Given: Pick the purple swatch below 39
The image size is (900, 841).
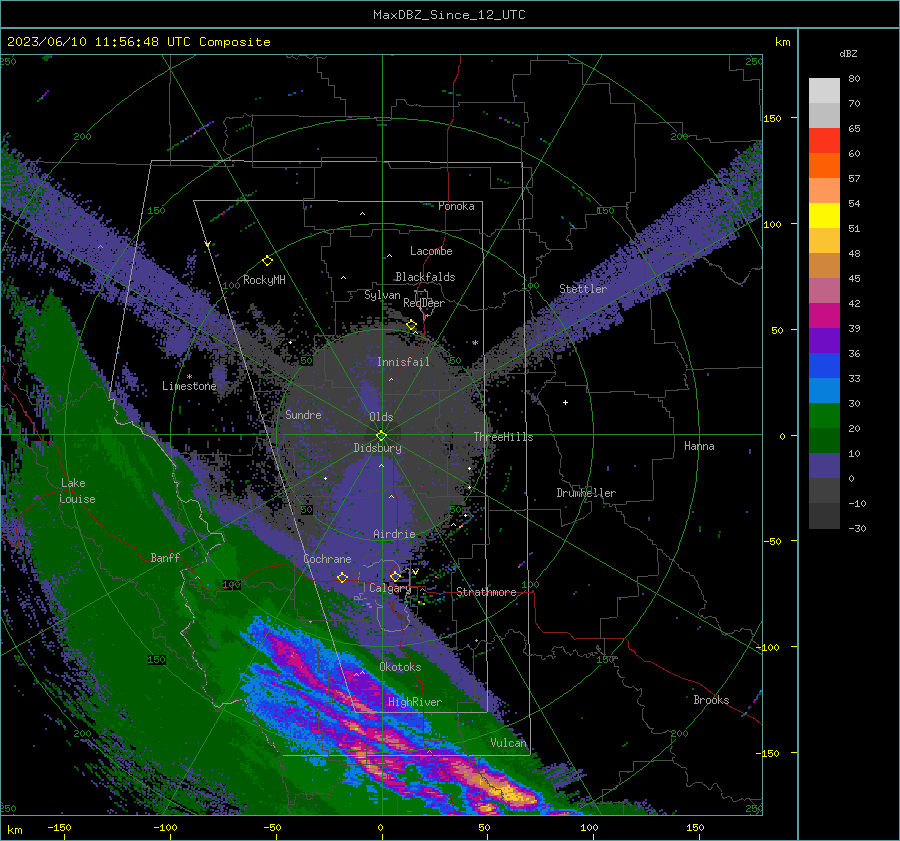Looking at the screenshot, I should (824, 340).
